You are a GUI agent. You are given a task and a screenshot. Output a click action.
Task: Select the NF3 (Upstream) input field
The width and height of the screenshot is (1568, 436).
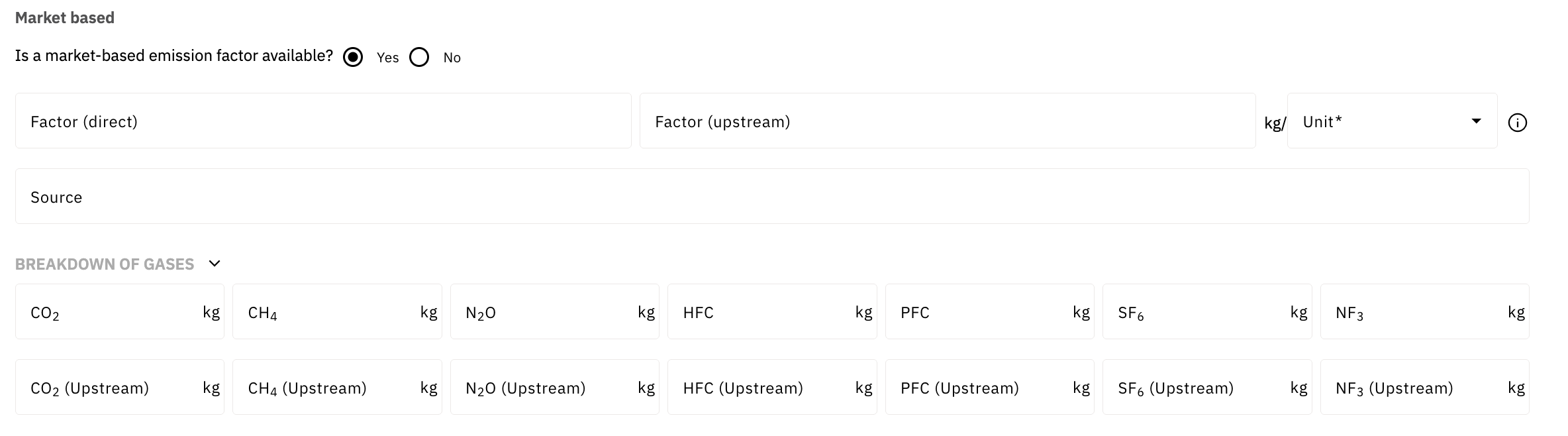click(1418, 388)
